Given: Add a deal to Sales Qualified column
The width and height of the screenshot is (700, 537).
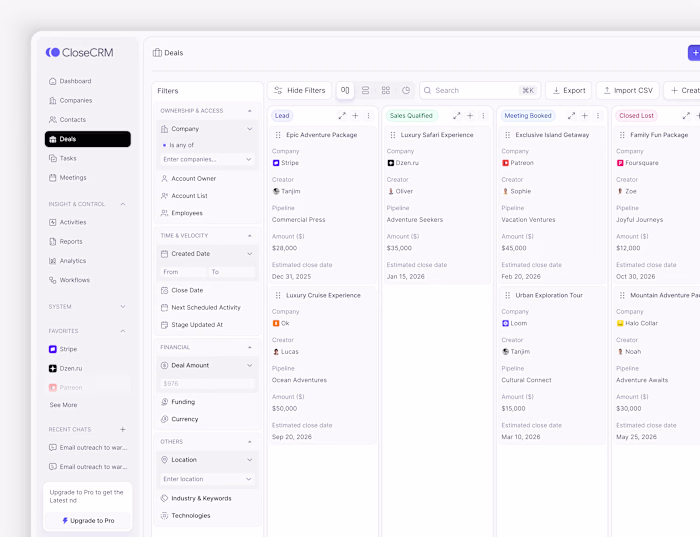Looking at the screenshot, I should point(470,116).
